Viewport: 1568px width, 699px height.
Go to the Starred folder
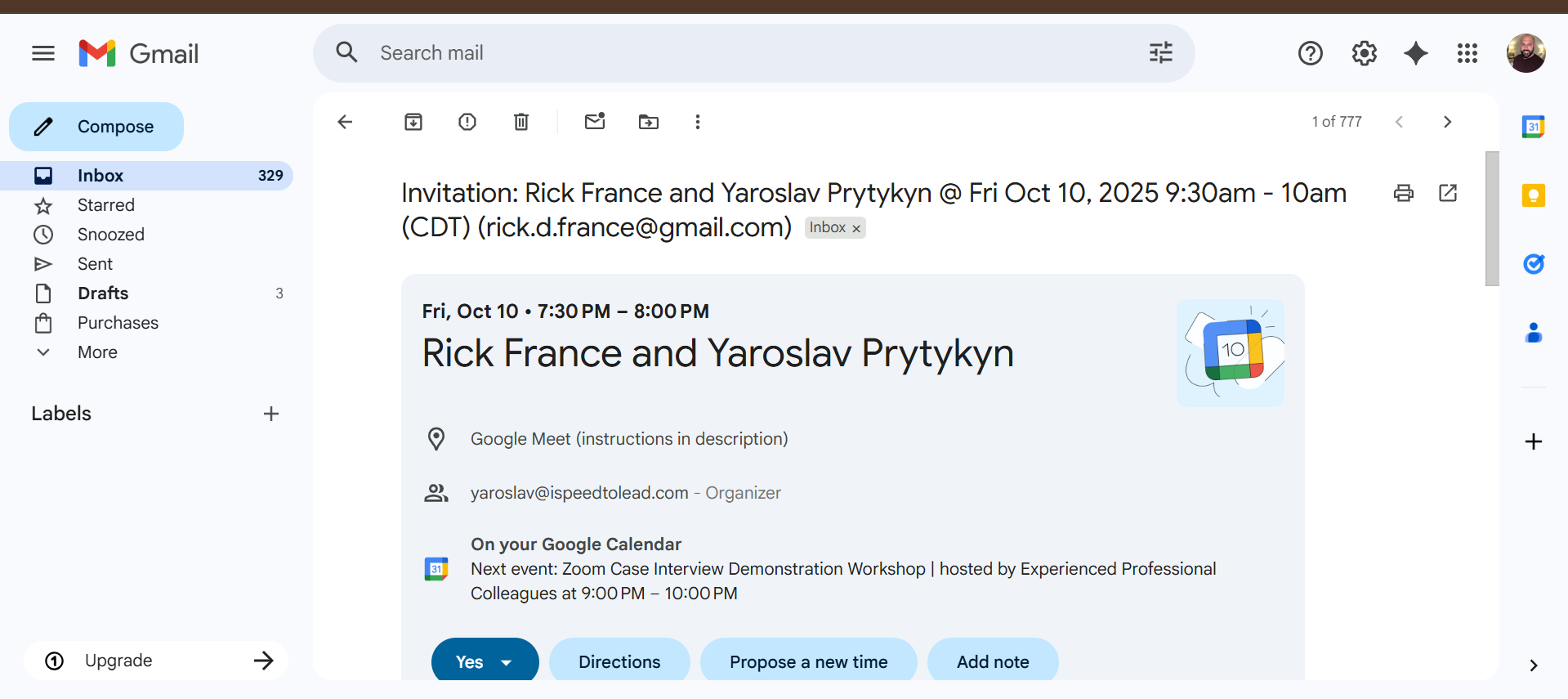point(106,205)
